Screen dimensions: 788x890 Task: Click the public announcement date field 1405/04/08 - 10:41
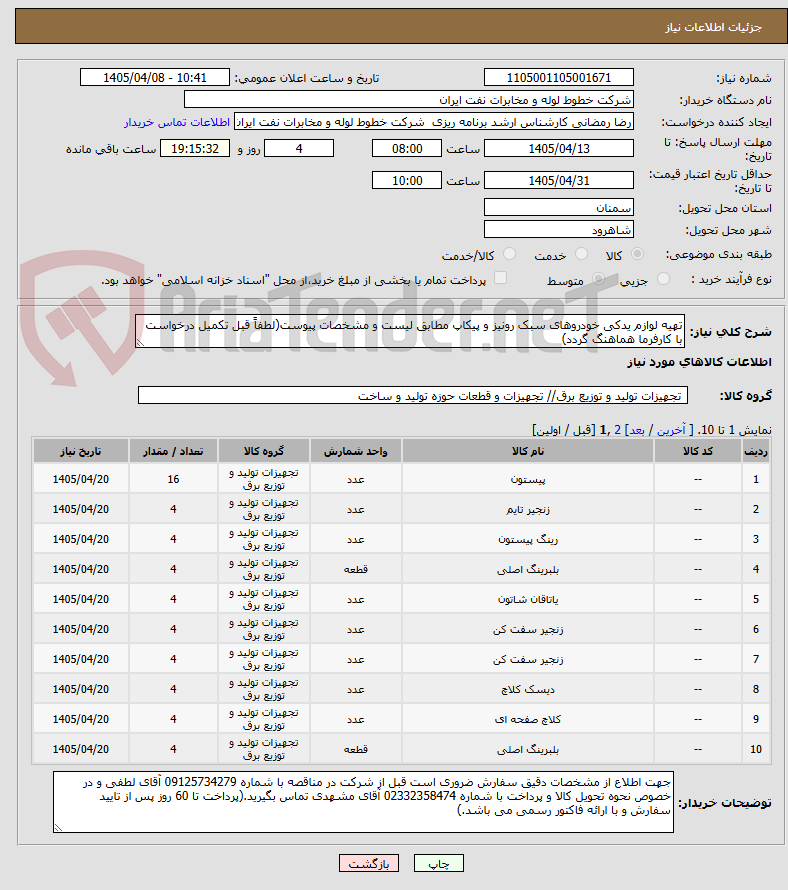154,78
